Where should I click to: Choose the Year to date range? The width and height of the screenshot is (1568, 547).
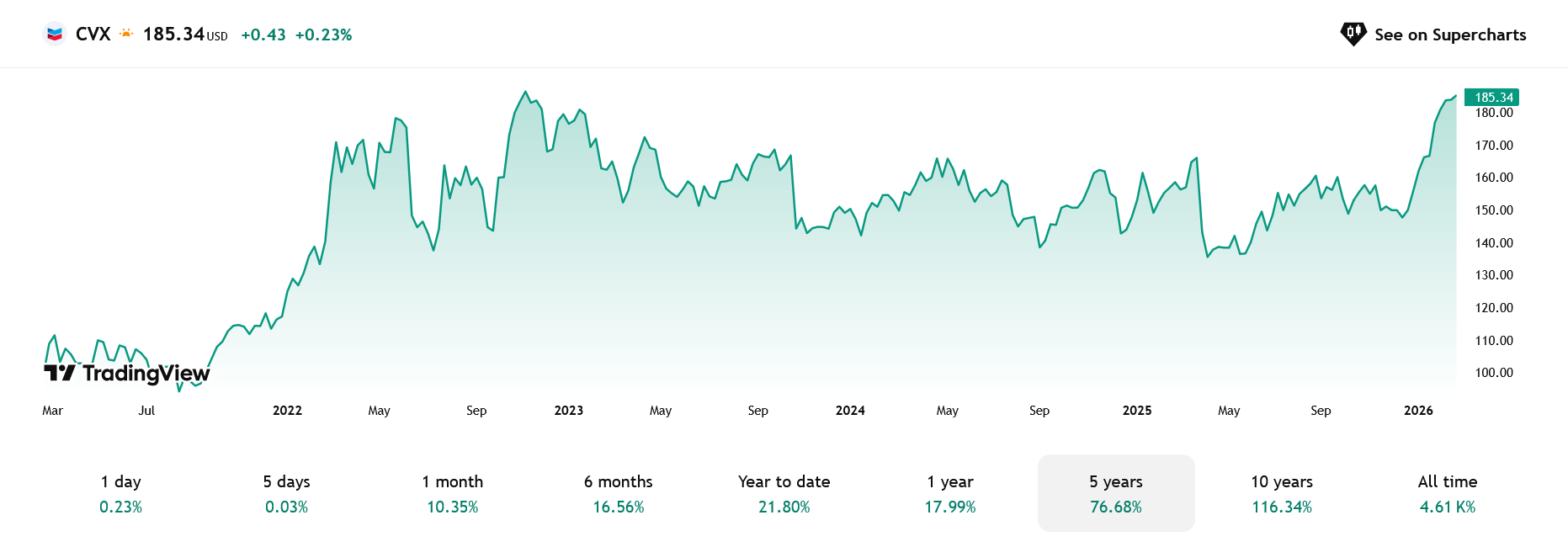tap(784, 493)
